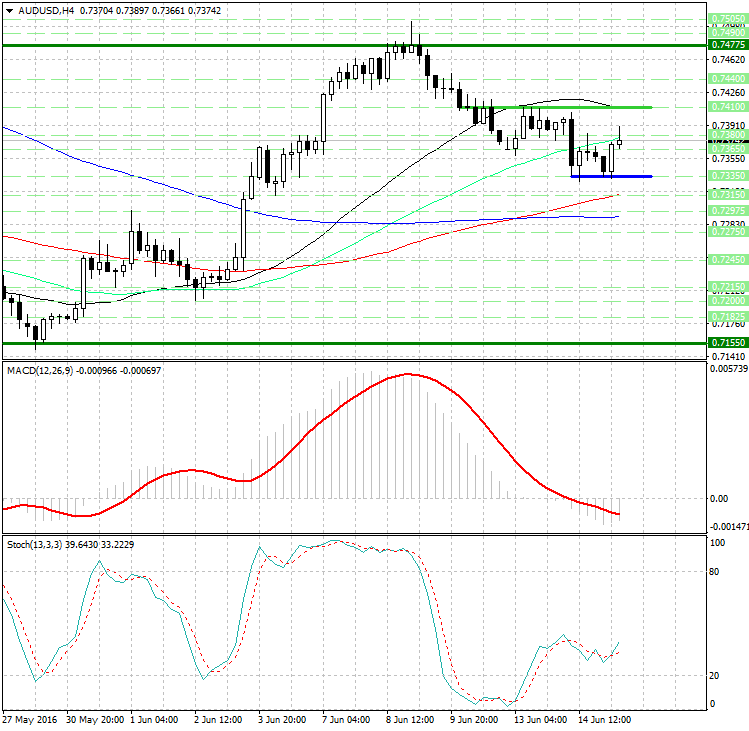Click the 0.71550 support price label

pyautogui.click(x=727, y=342)
